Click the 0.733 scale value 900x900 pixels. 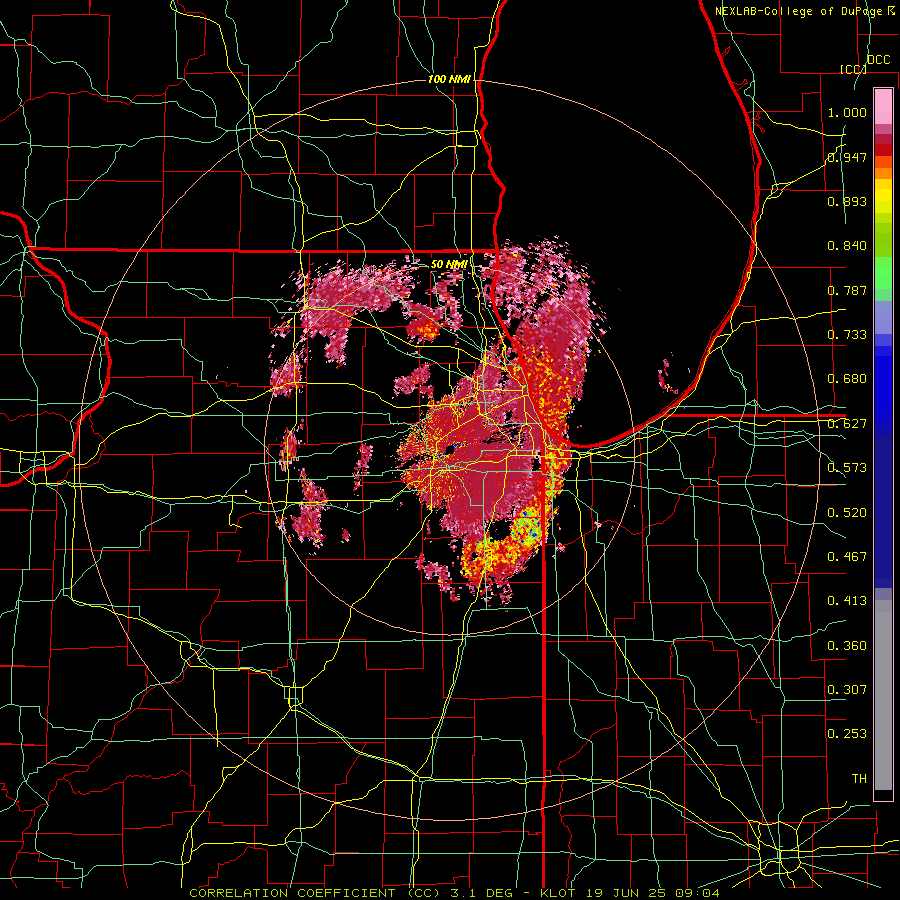(x=847, y=335)
